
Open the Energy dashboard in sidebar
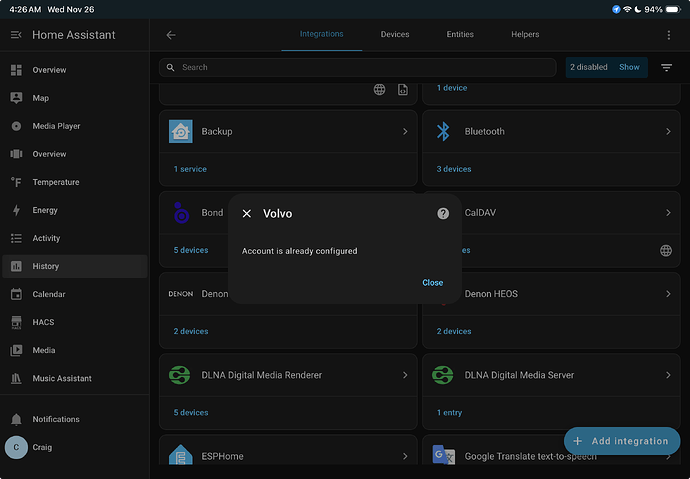tap(45, 210)
